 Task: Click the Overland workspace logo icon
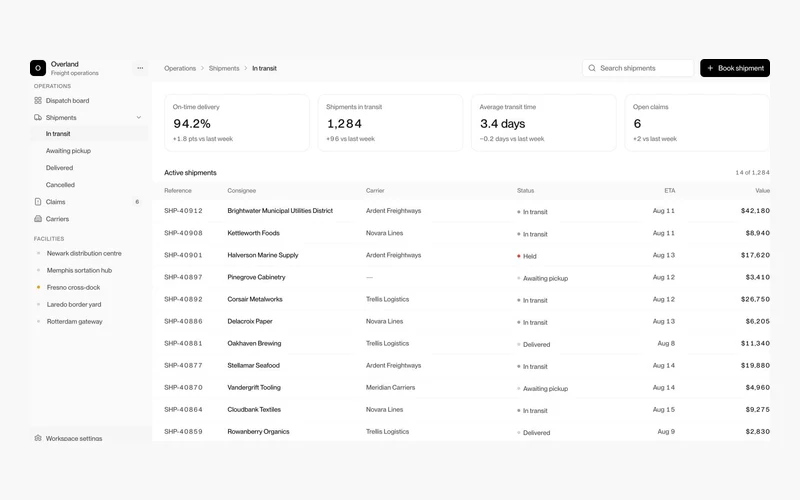[38, 68]
